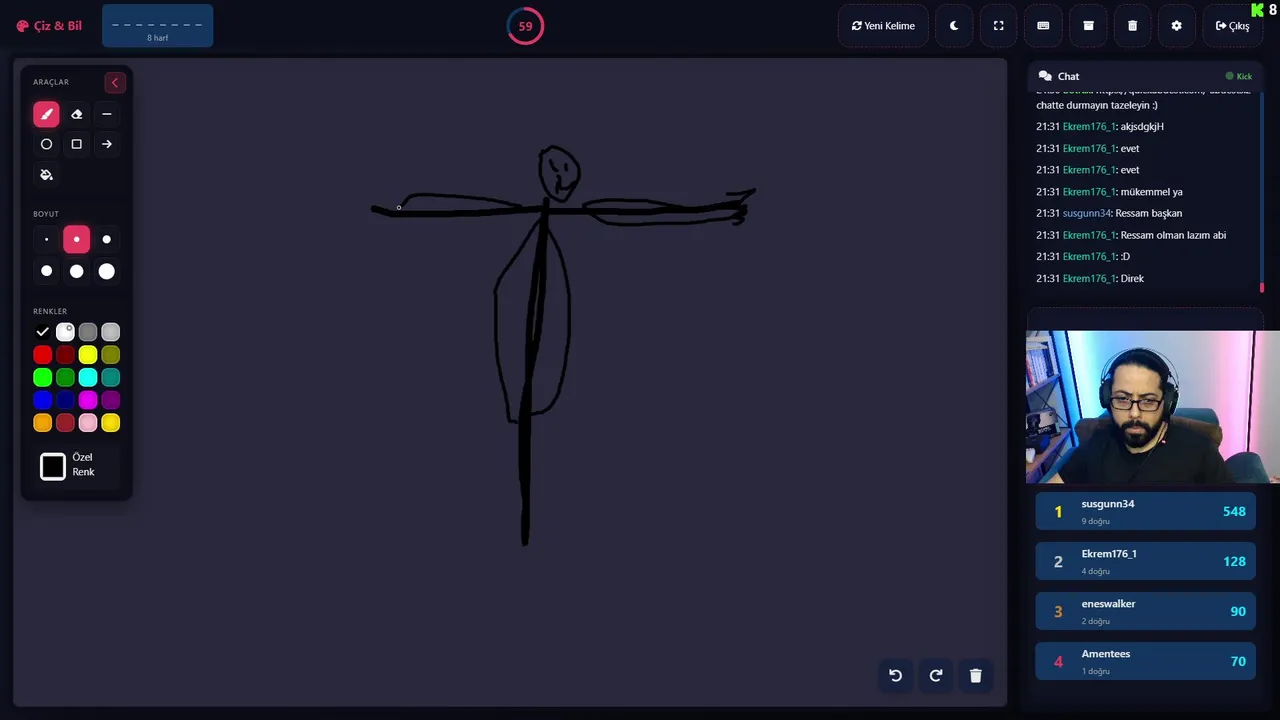Click Yeni Kelime to get a new word

point(883,26)
